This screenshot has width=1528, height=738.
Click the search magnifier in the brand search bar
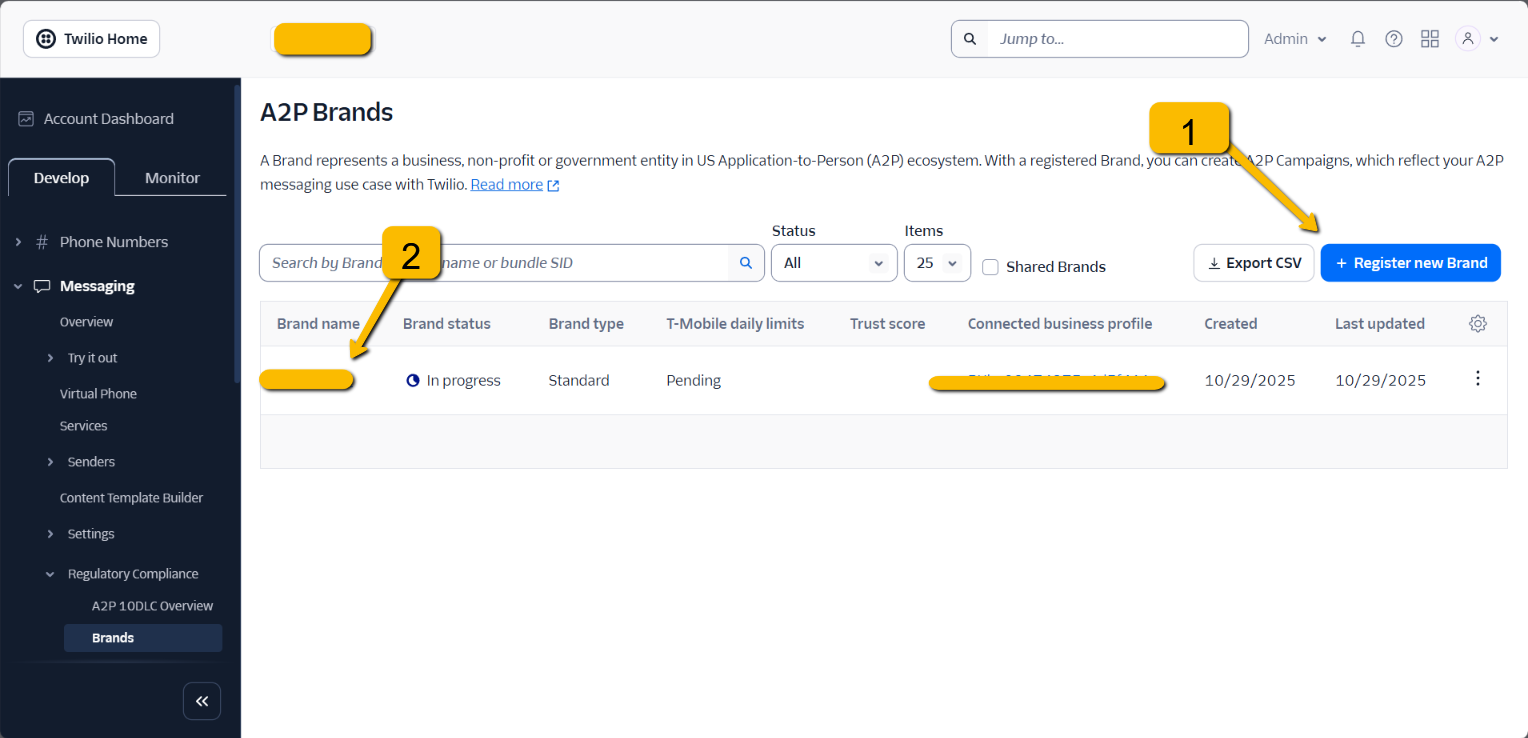(x=745, y=262)
